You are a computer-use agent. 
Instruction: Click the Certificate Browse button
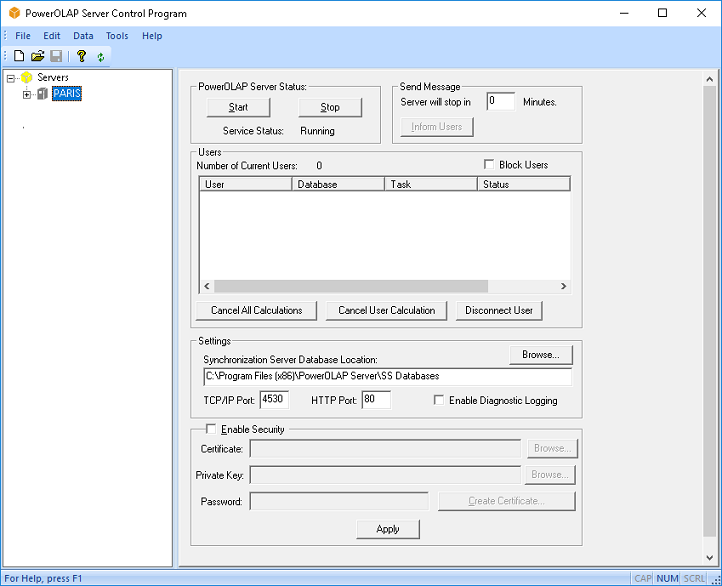[553, 448]
